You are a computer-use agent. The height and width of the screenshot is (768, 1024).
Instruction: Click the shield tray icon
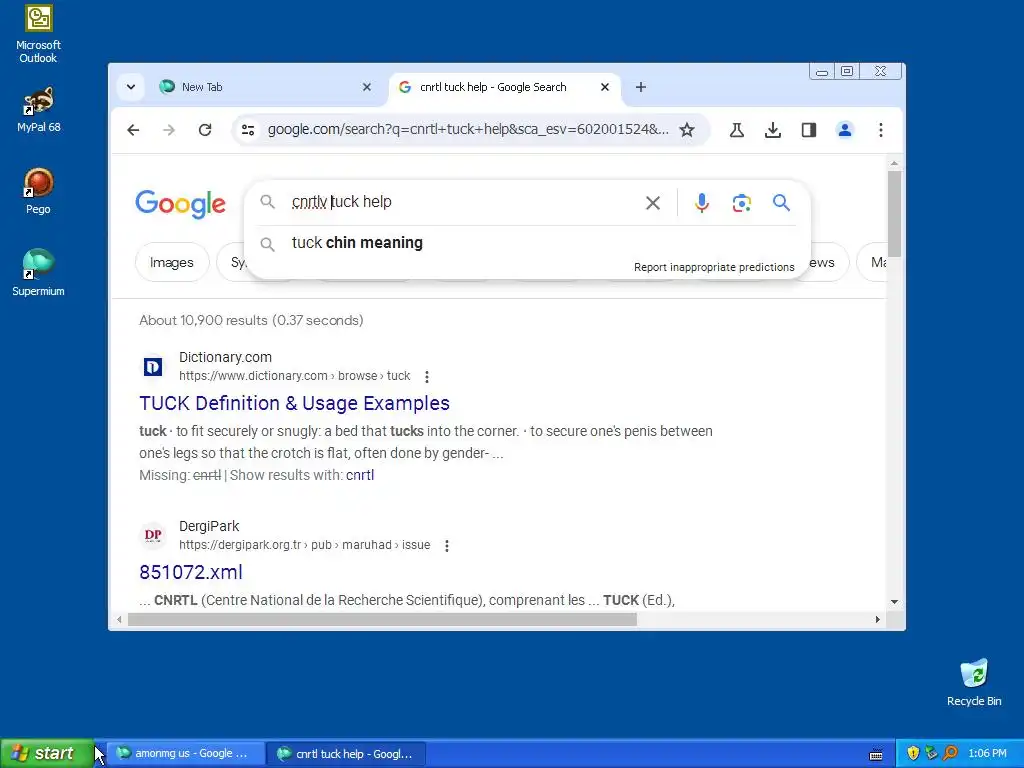(913, 753)
